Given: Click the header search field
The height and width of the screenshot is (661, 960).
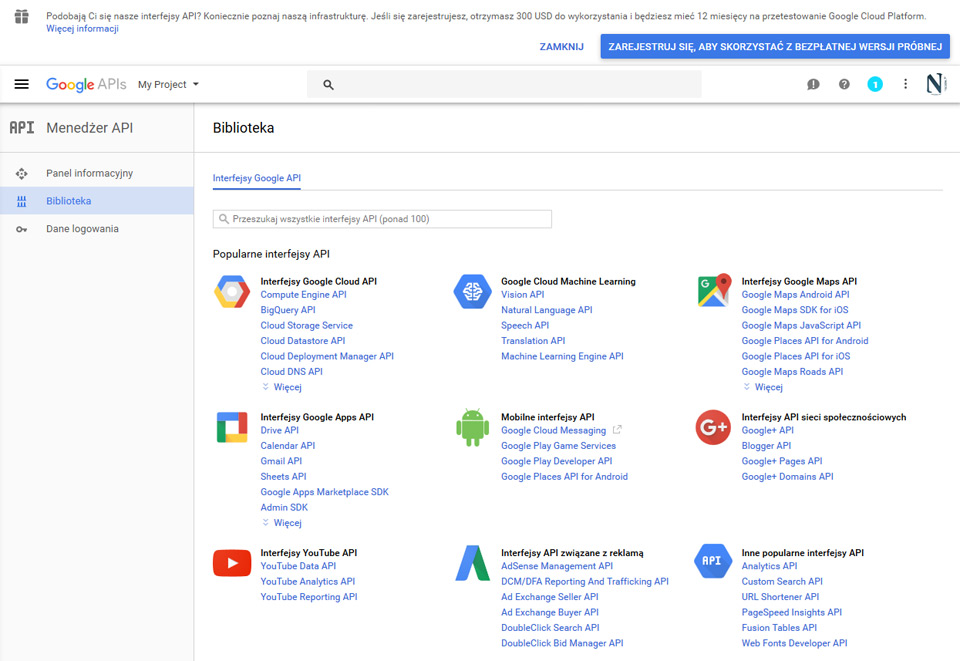Looking at the screenshot, I should (x=504, y=84).
